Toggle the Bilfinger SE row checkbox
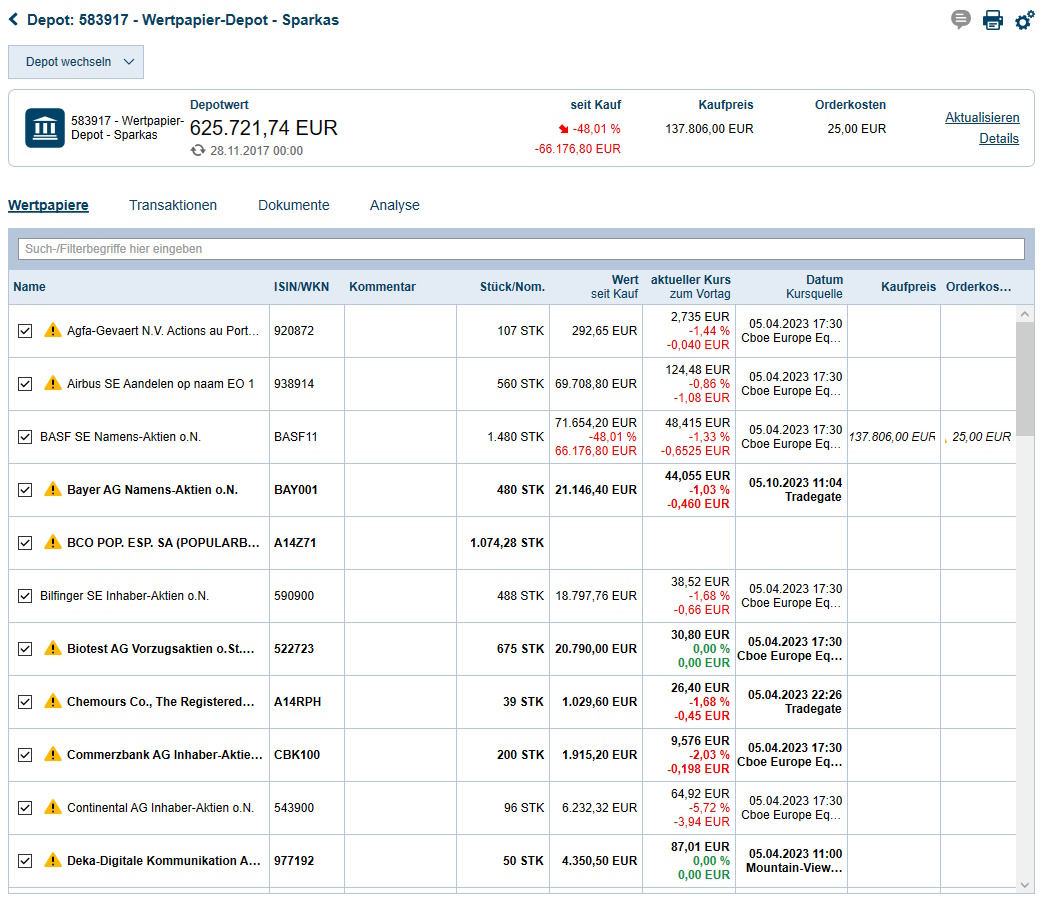 coord(25,596)
